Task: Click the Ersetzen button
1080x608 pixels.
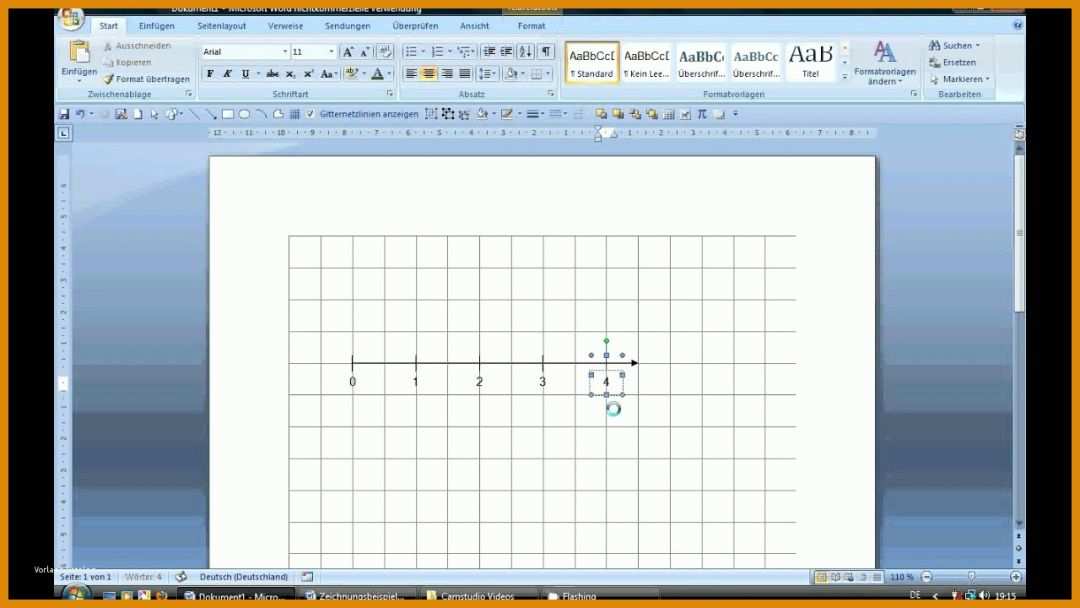Action: pos(952,63)
